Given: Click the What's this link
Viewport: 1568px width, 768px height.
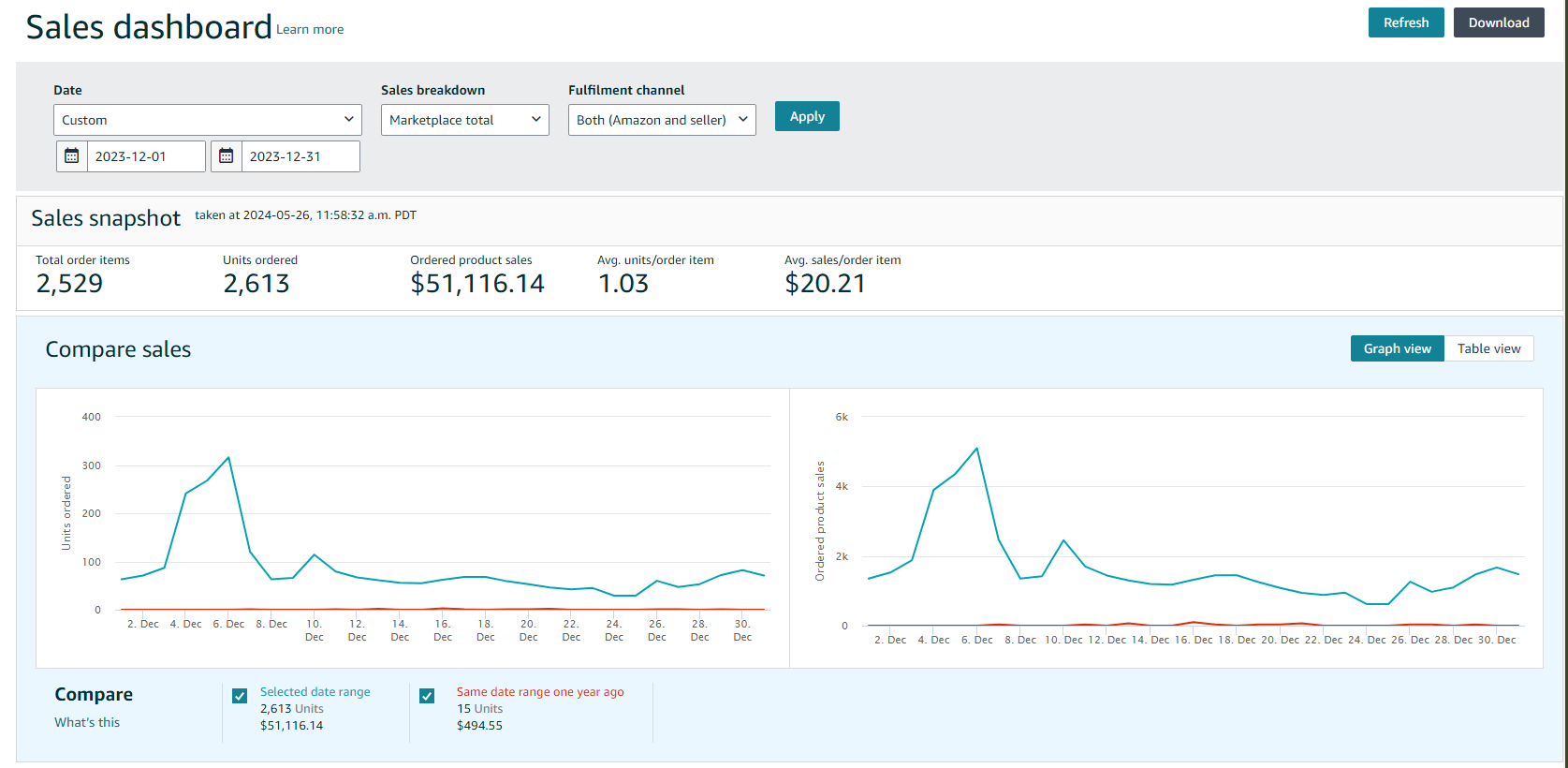Looking at the screenshot, I should [87, 722].
